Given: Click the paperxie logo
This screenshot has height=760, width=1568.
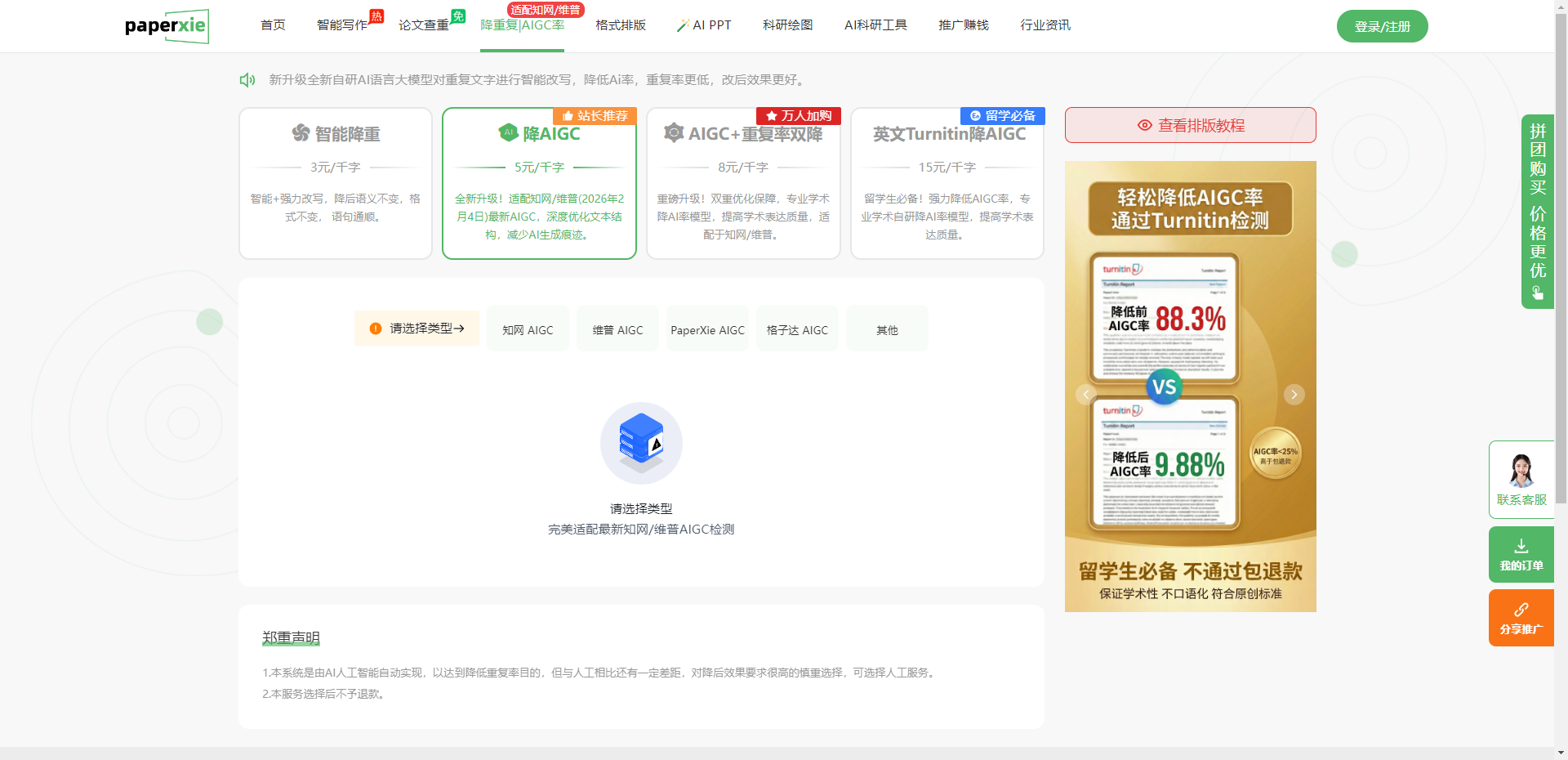Looking at the screenshot, I should [x=166, y=26].
